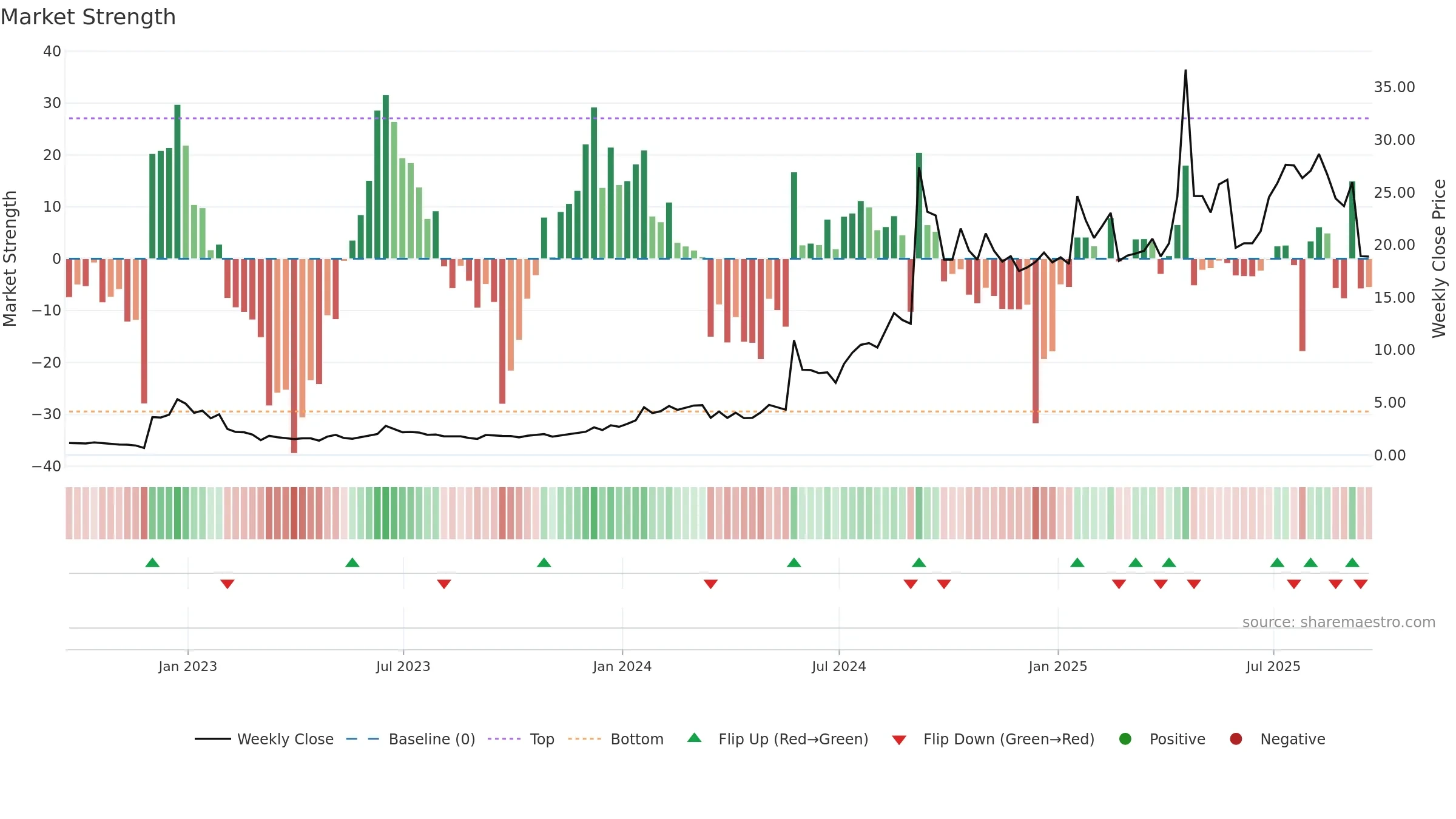Click the black Weekly Close line sample in the legend
This screenshot has height=819, width=1456.
coord(213,739)
